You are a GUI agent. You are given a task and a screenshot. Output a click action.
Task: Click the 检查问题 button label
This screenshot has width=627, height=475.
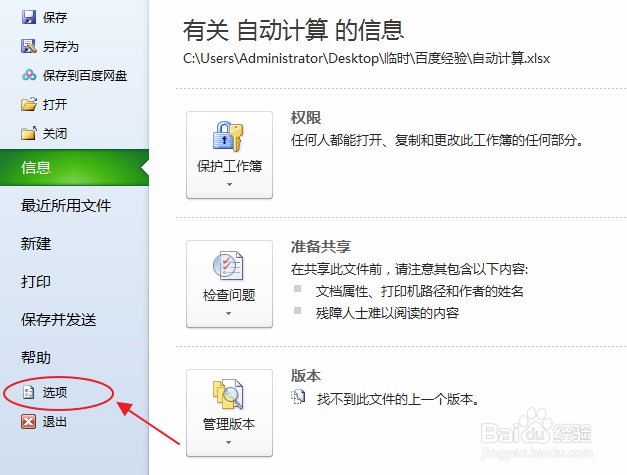229,295
